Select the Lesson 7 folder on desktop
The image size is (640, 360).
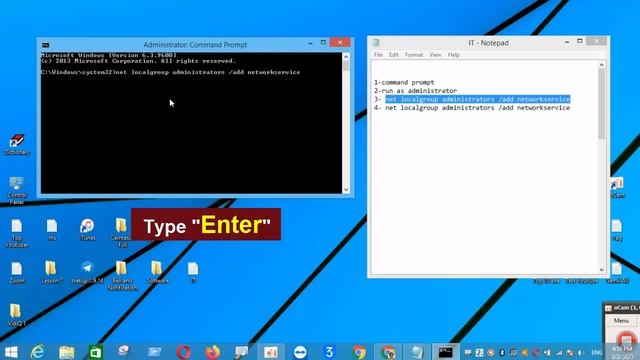(x=51, y=272)
